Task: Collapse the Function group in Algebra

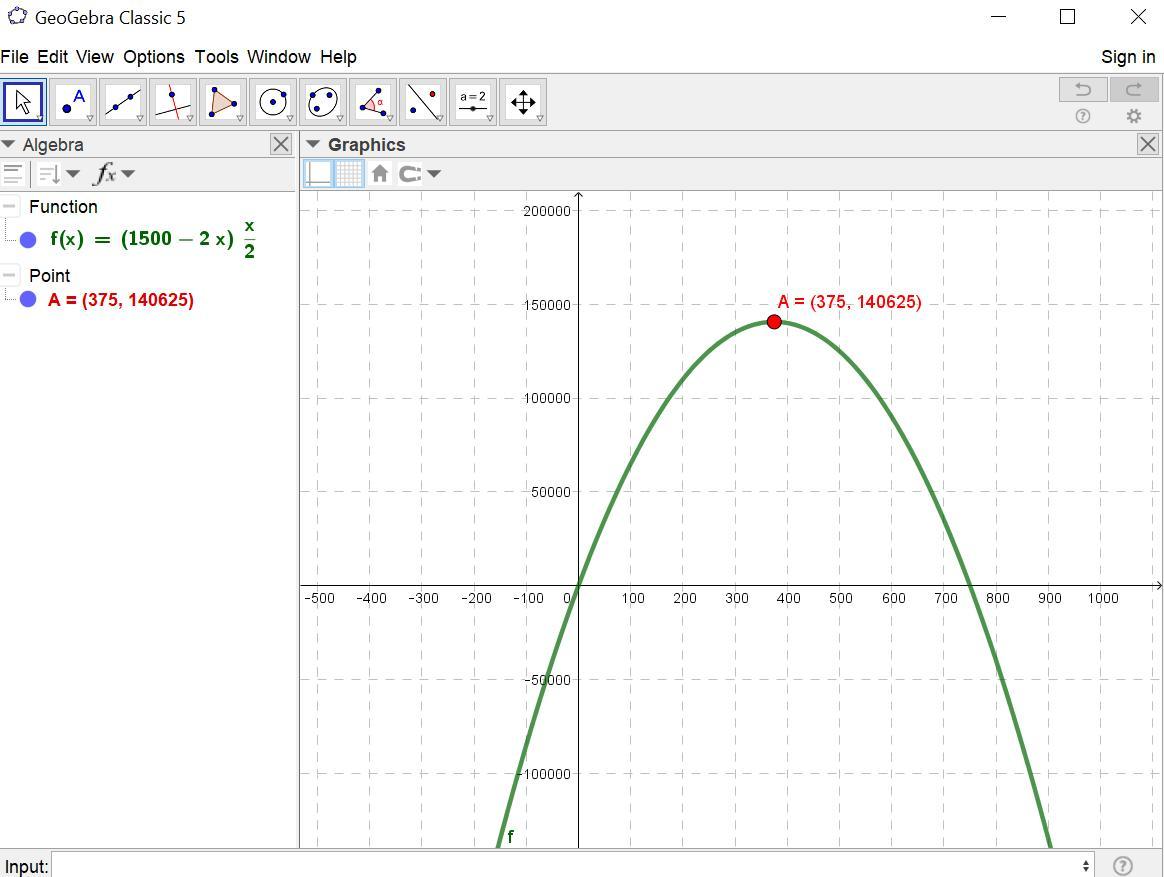Action: 10,207
